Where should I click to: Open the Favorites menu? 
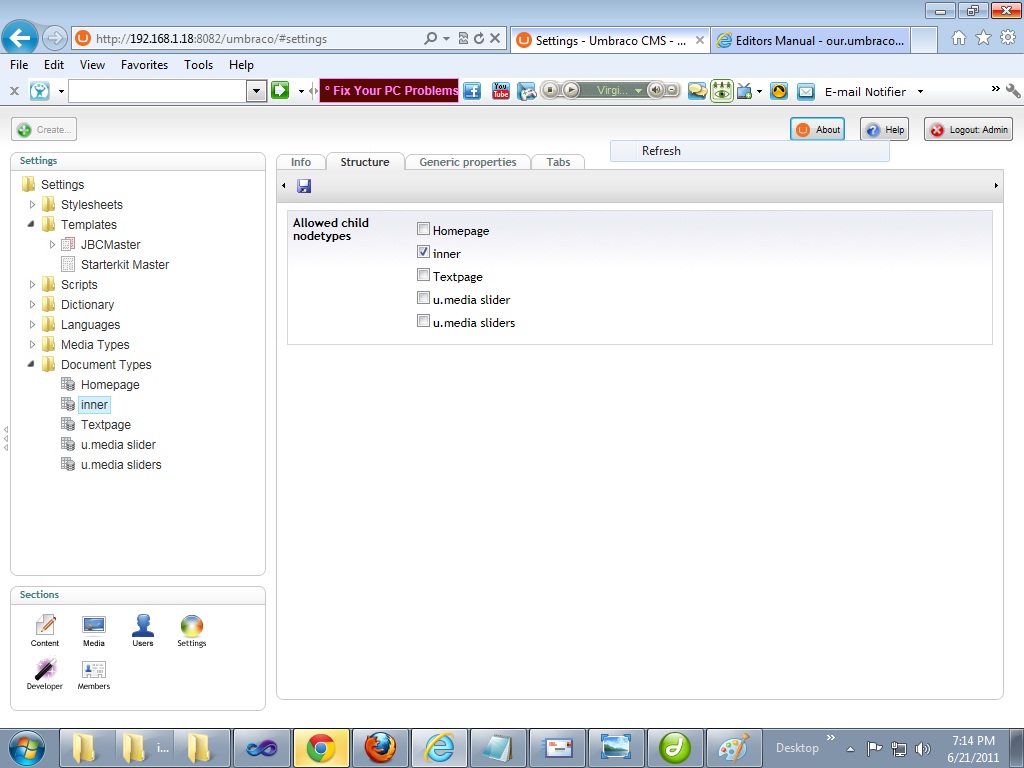144,65
